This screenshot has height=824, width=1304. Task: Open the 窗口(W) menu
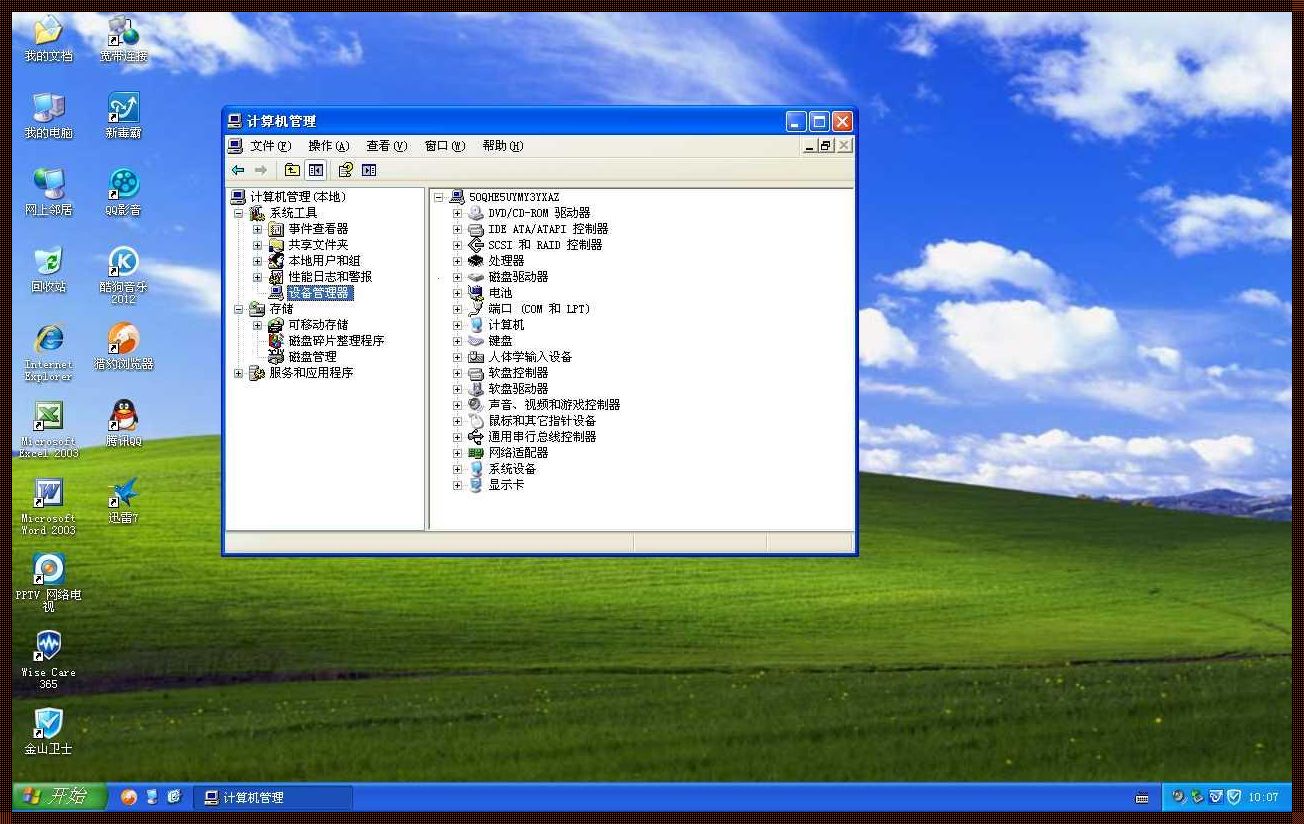point(445,146)
